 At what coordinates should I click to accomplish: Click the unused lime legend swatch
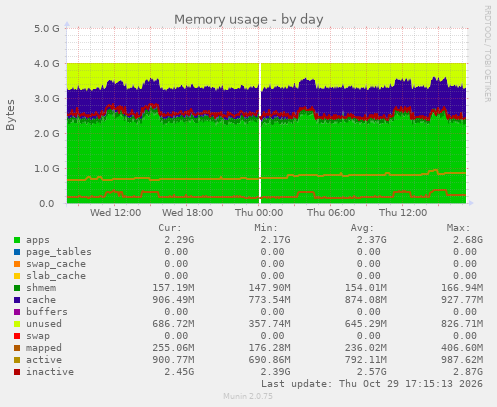(x=17, y=324)
